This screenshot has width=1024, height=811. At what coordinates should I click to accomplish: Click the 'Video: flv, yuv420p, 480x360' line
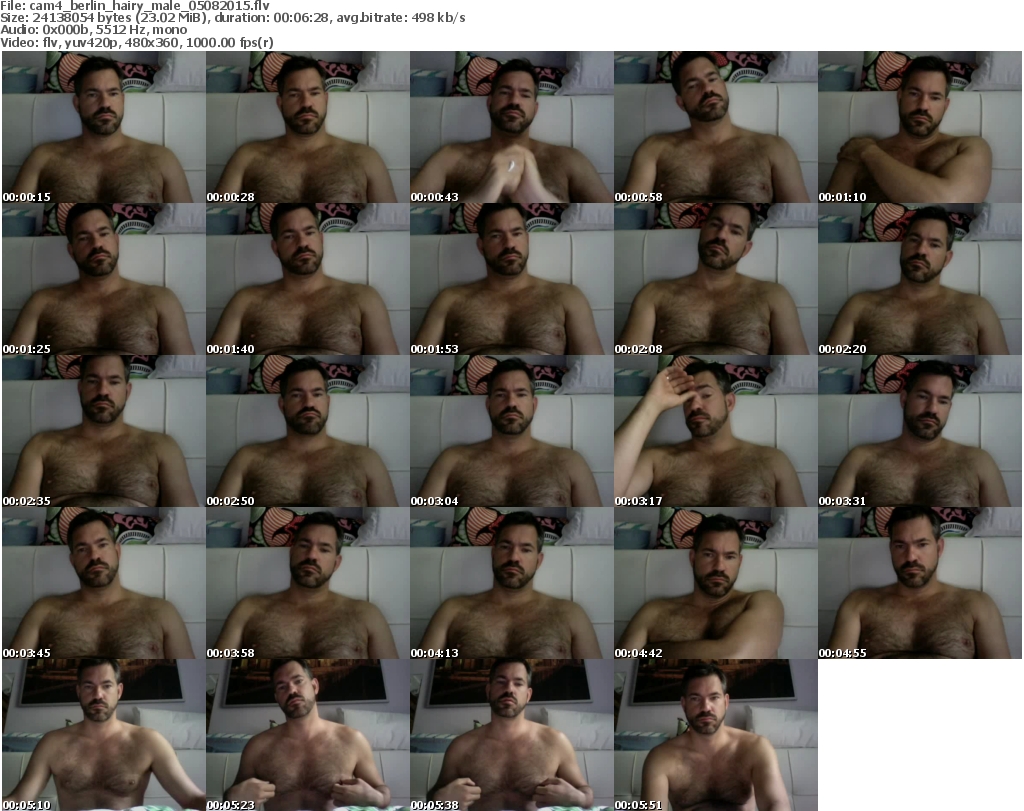click(136, 42)
